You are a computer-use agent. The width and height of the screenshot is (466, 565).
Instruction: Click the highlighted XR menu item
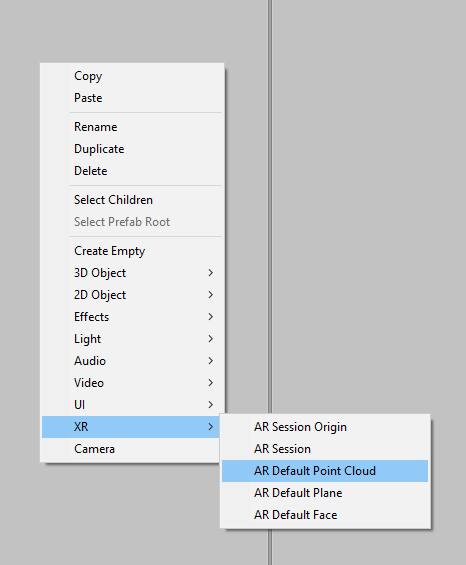point(130,427)
